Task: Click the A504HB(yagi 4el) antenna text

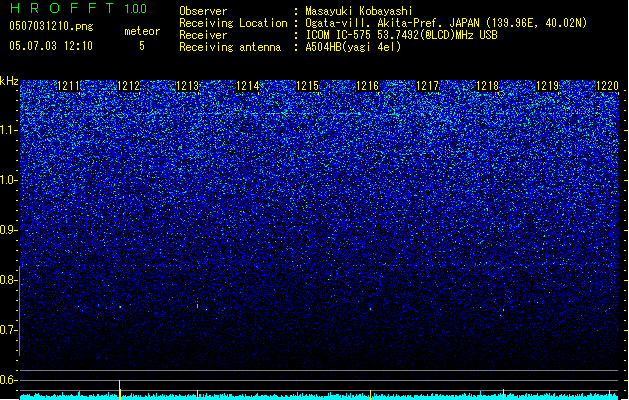Action: [x=353, y=47]
